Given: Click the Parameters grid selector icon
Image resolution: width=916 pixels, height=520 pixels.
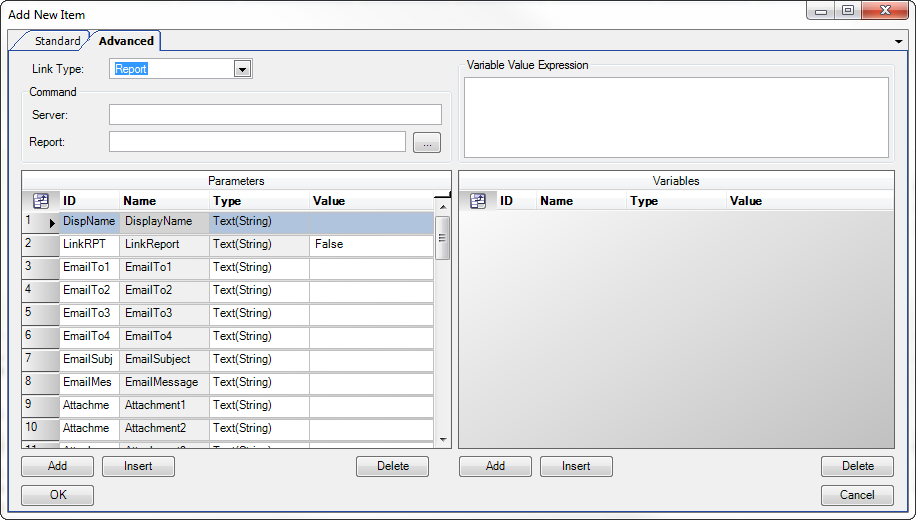Looking at the screenshot, I should pos(41,201).
